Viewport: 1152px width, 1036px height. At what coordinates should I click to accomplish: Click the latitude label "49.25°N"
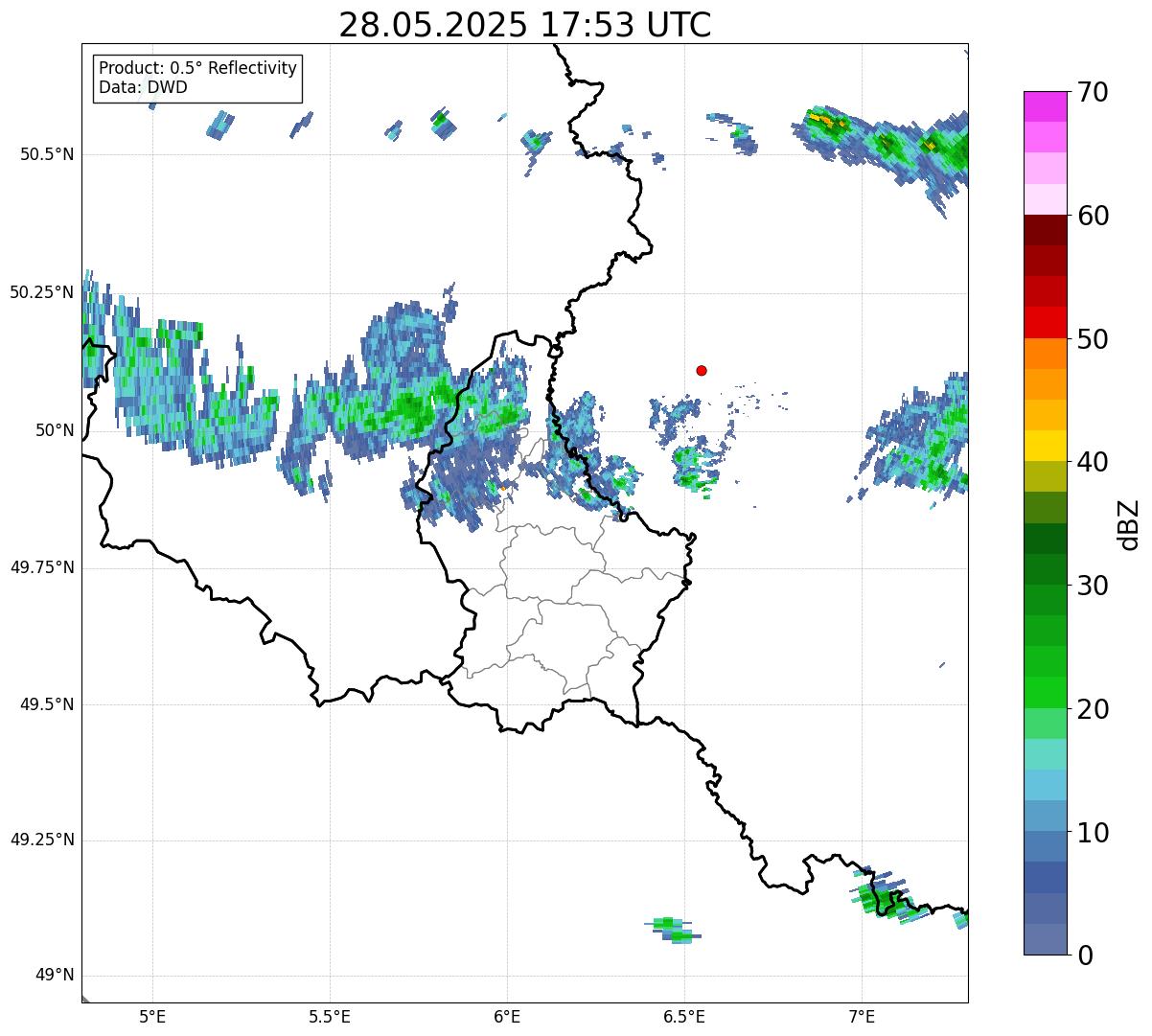[41, 840]
